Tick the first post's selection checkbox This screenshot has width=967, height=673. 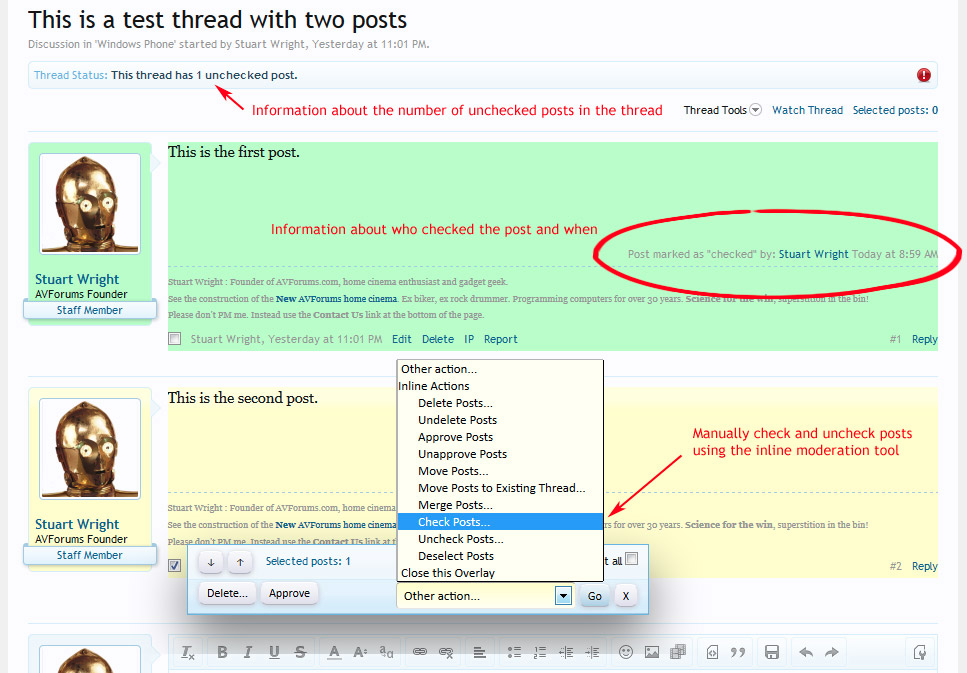tap(175, 339)
